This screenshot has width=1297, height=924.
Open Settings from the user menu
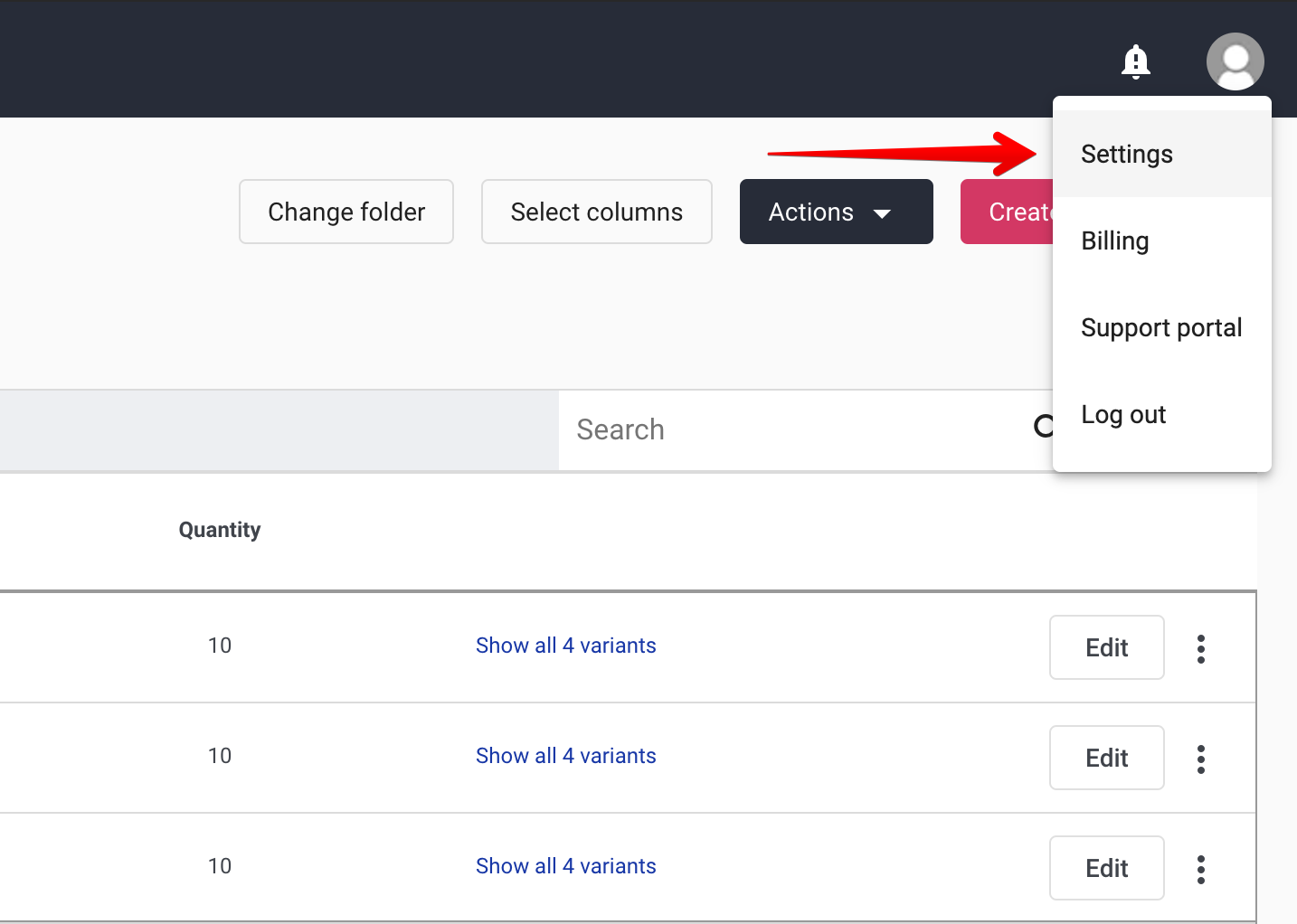point(1162,154)
